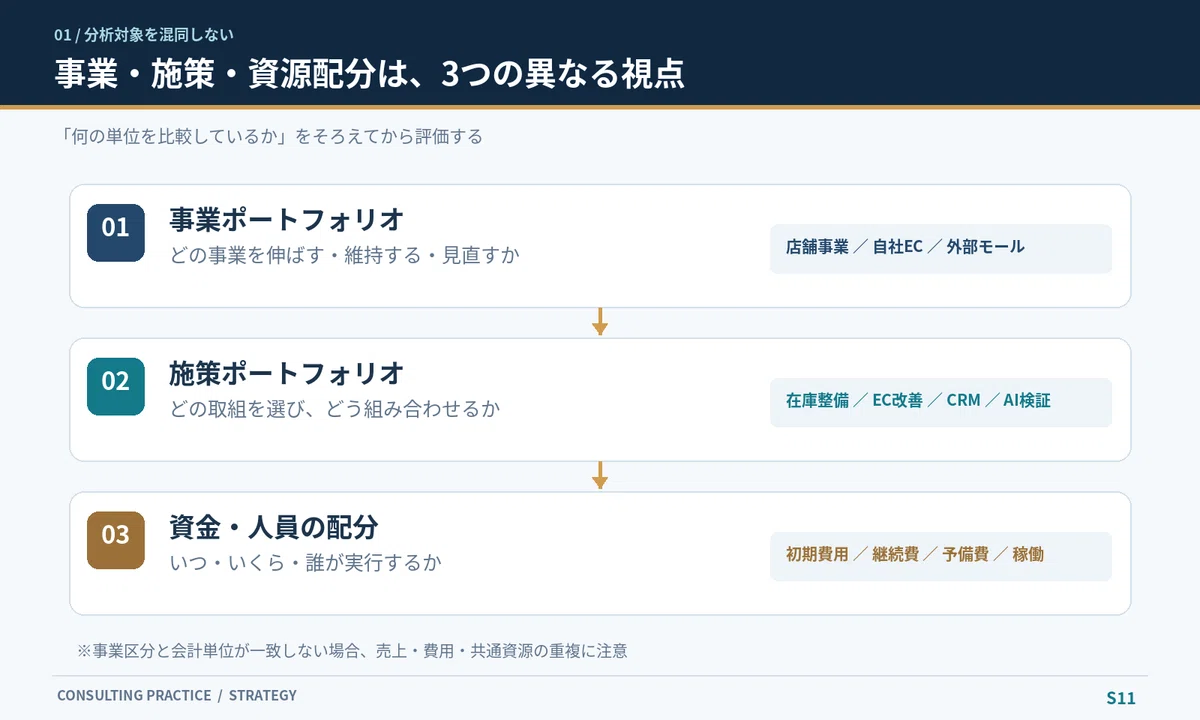Click the 在庫整備／EC改善／CRM／AI検証 tag
The width and height of the screenshot is (1200, 720).
pyautogui.click(x=941, y=402)
